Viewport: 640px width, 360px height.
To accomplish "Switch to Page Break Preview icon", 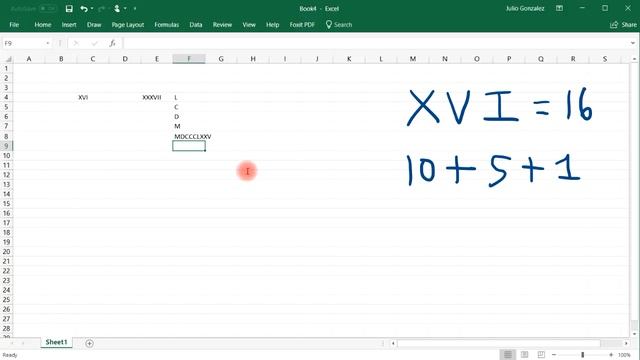I will (541, 355).
